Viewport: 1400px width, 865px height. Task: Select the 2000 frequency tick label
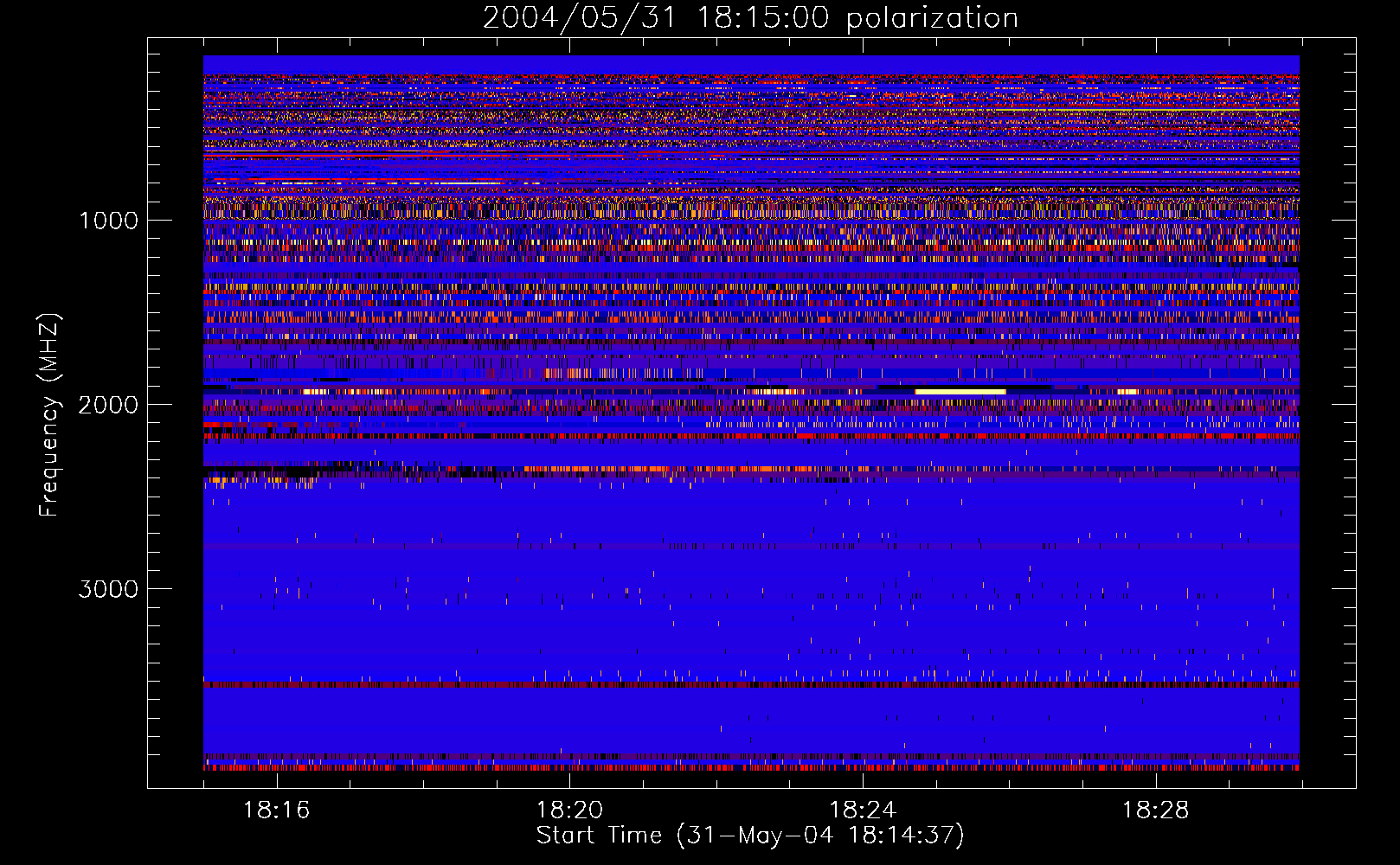coord(108,405)
